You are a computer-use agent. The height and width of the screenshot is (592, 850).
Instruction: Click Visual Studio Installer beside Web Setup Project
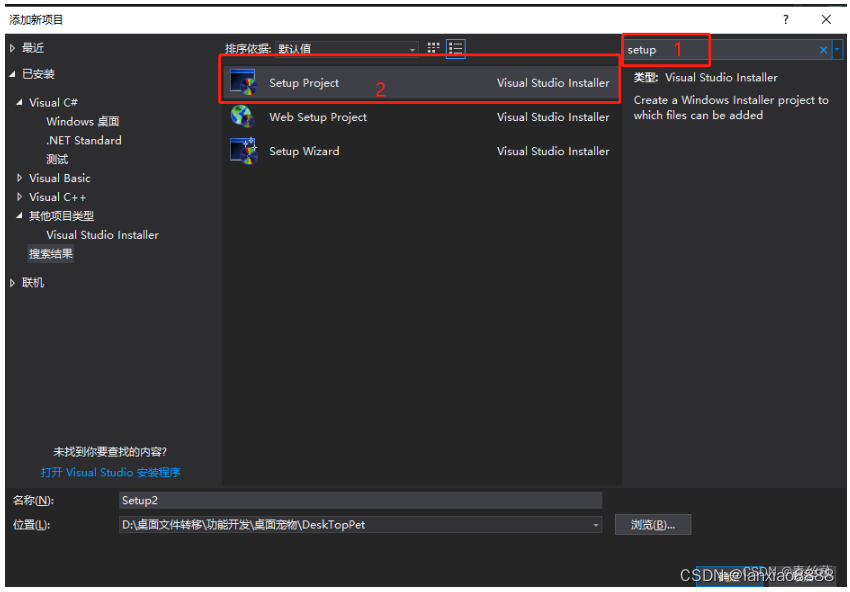tap(553, 117)
